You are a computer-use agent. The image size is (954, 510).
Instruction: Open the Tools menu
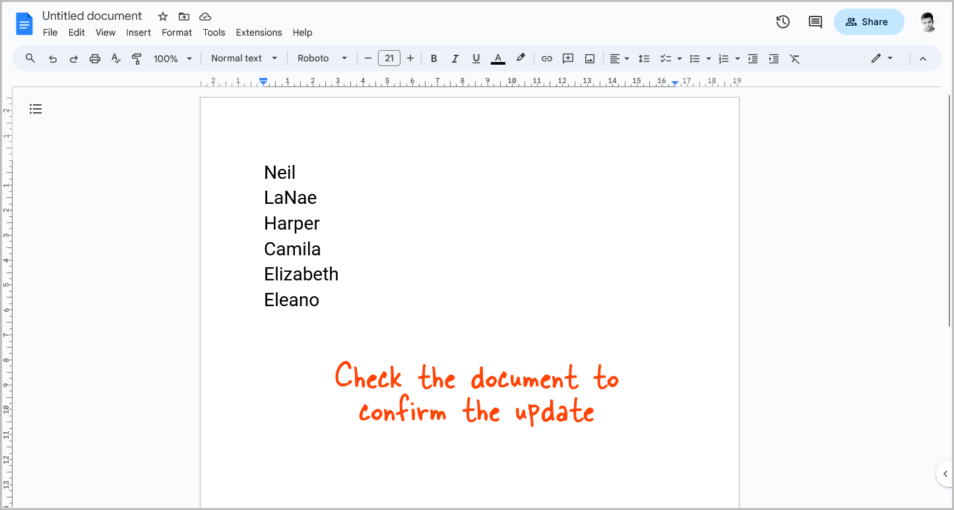coord(214,33)
